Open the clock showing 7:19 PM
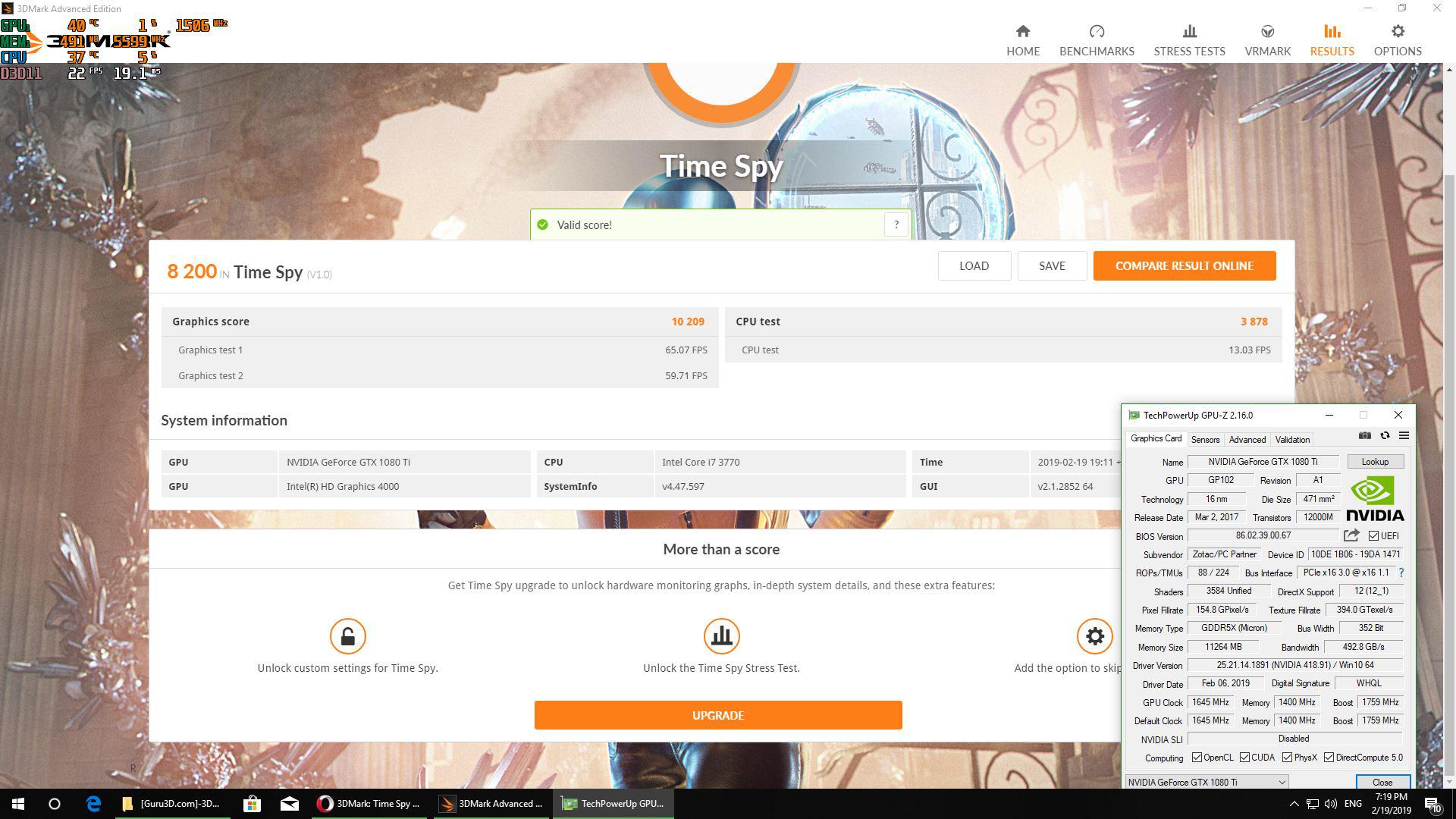Image resolution: width=1456 pixels, height=819 pixels. (x=1390, y=804)
